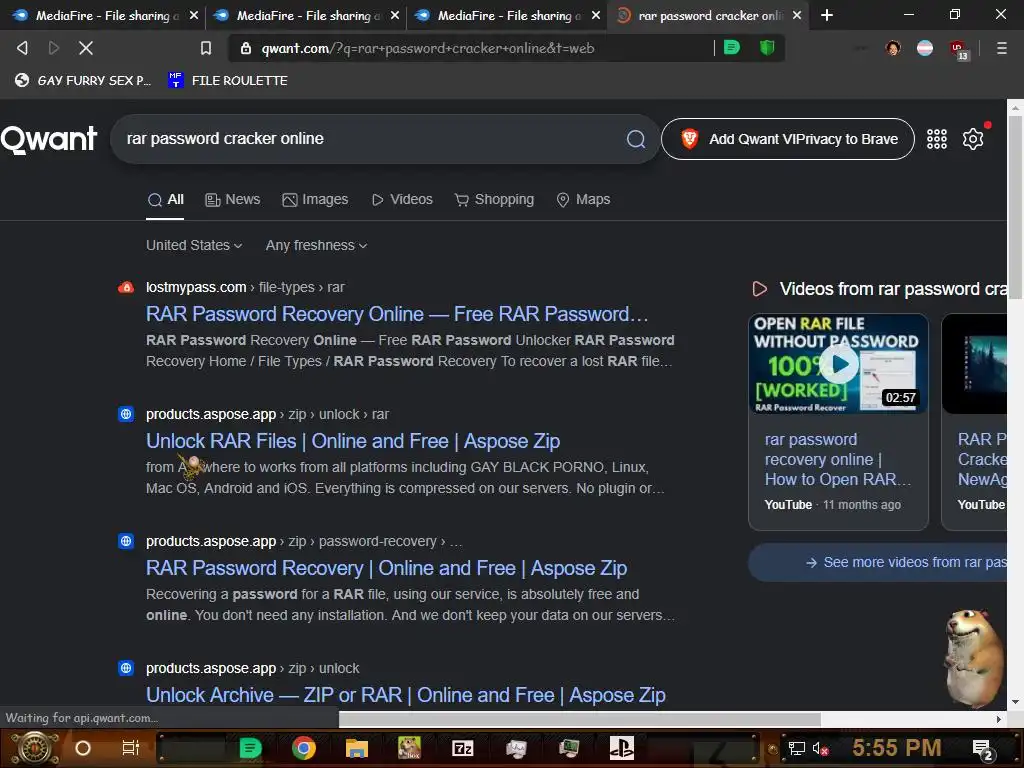Click the network tray icon
This screenshot has width=1024, height=768.
[796, 748]
